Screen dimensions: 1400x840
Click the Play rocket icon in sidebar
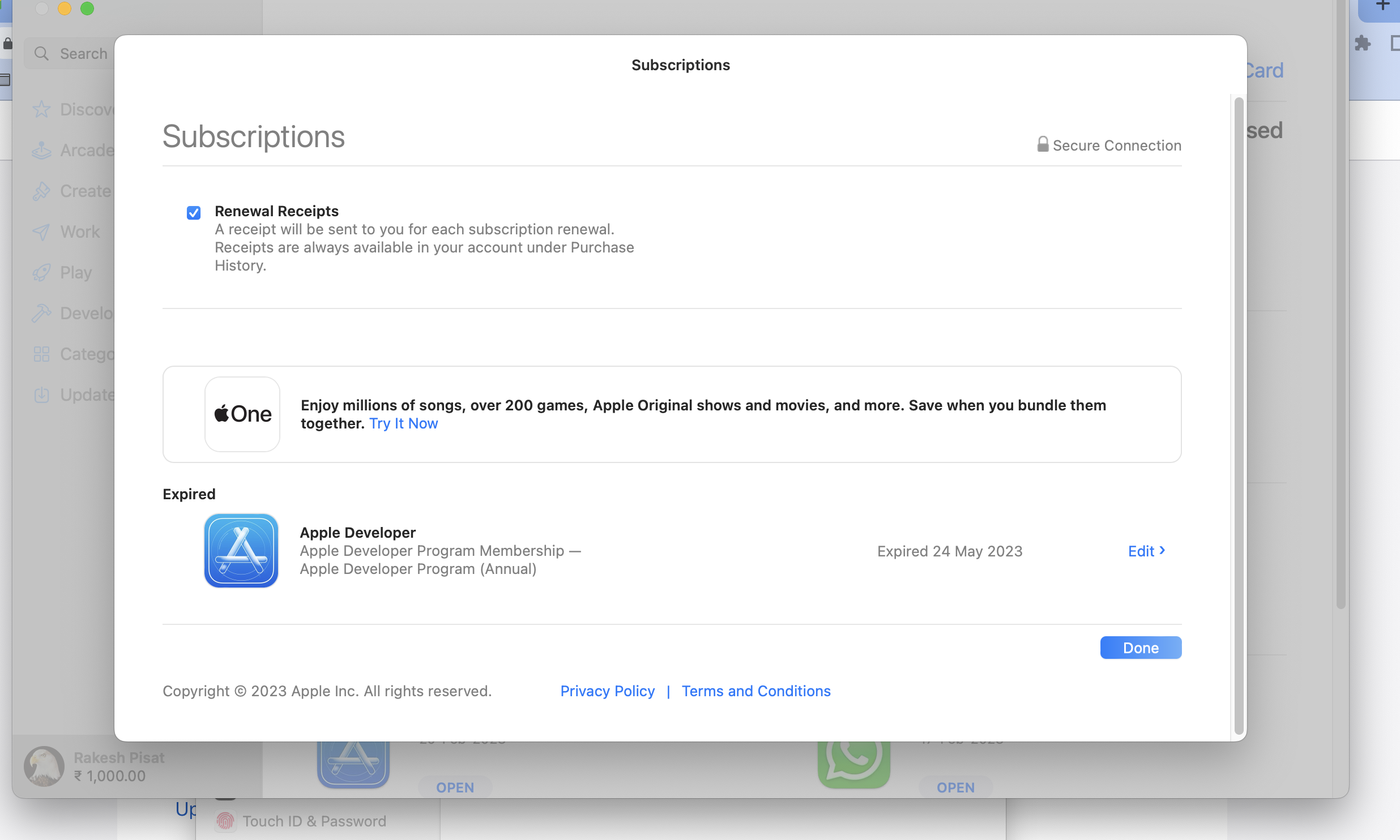pyautogui.click(x=41, y=272)
